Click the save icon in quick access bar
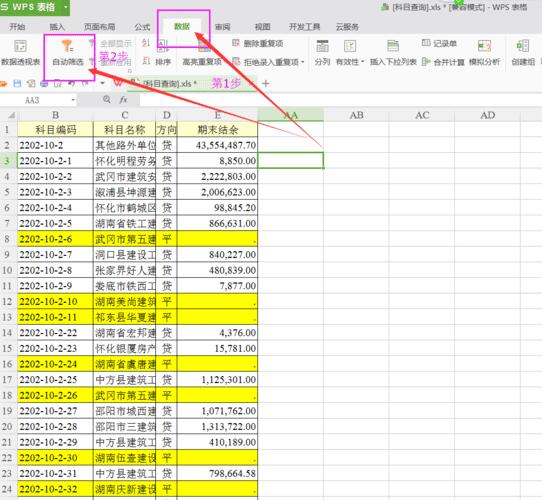Screen dimensions: 542x500 [x=17, y=83]
